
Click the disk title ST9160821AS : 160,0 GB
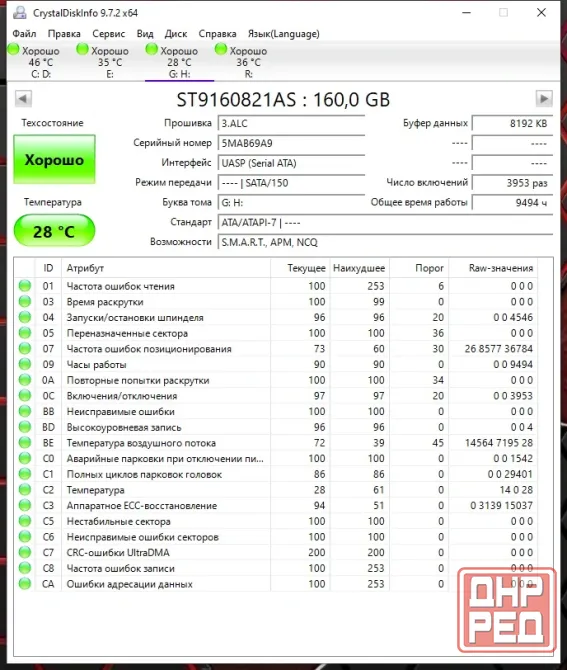tap(283, 100)
